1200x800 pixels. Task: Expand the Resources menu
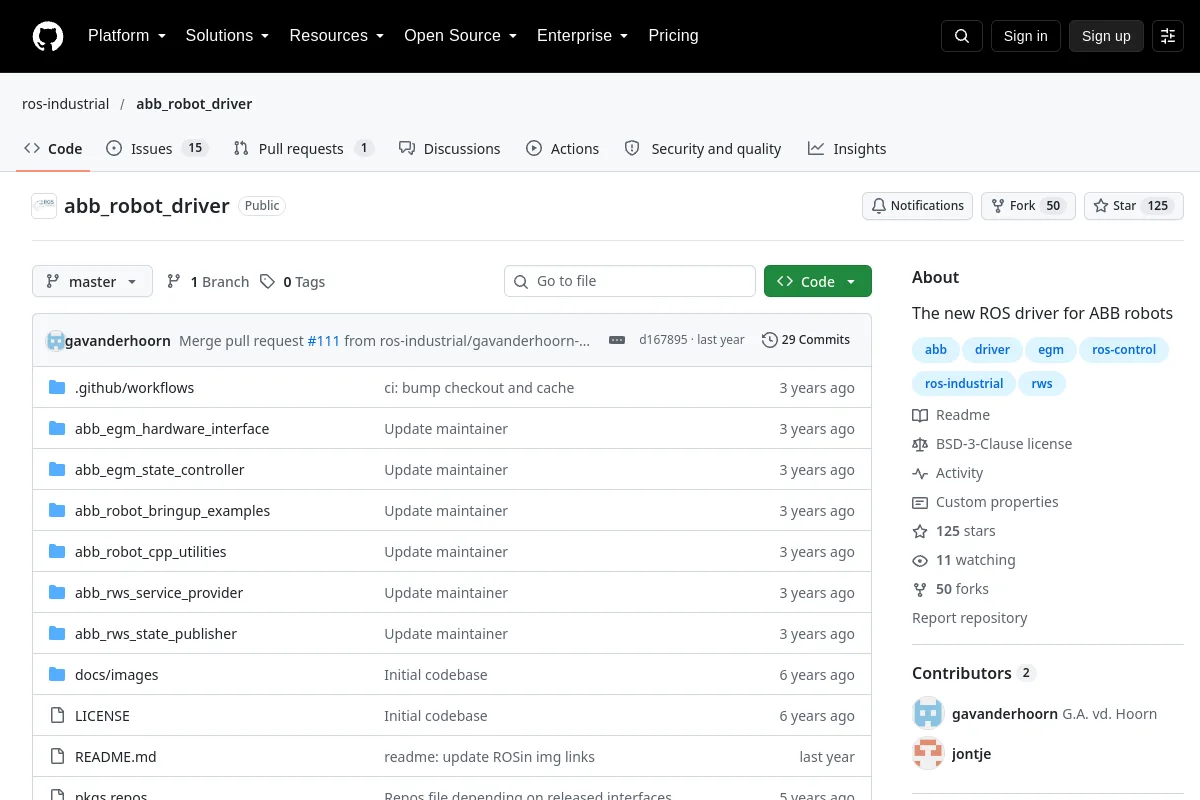[x=337, y=36]
